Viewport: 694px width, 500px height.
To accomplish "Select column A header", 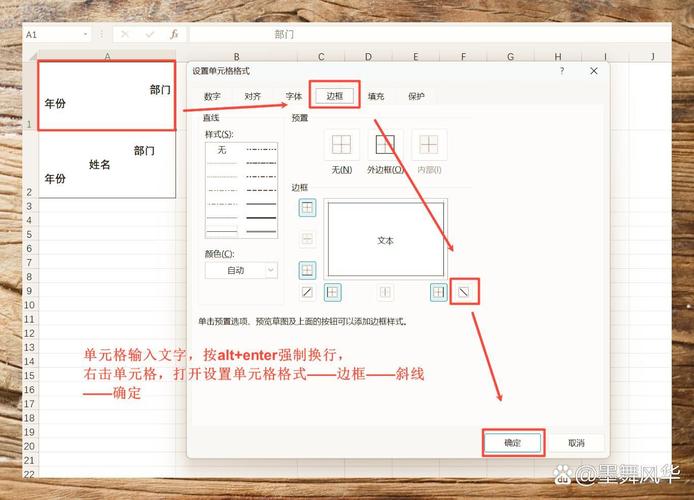I will (x=107, y=57).
